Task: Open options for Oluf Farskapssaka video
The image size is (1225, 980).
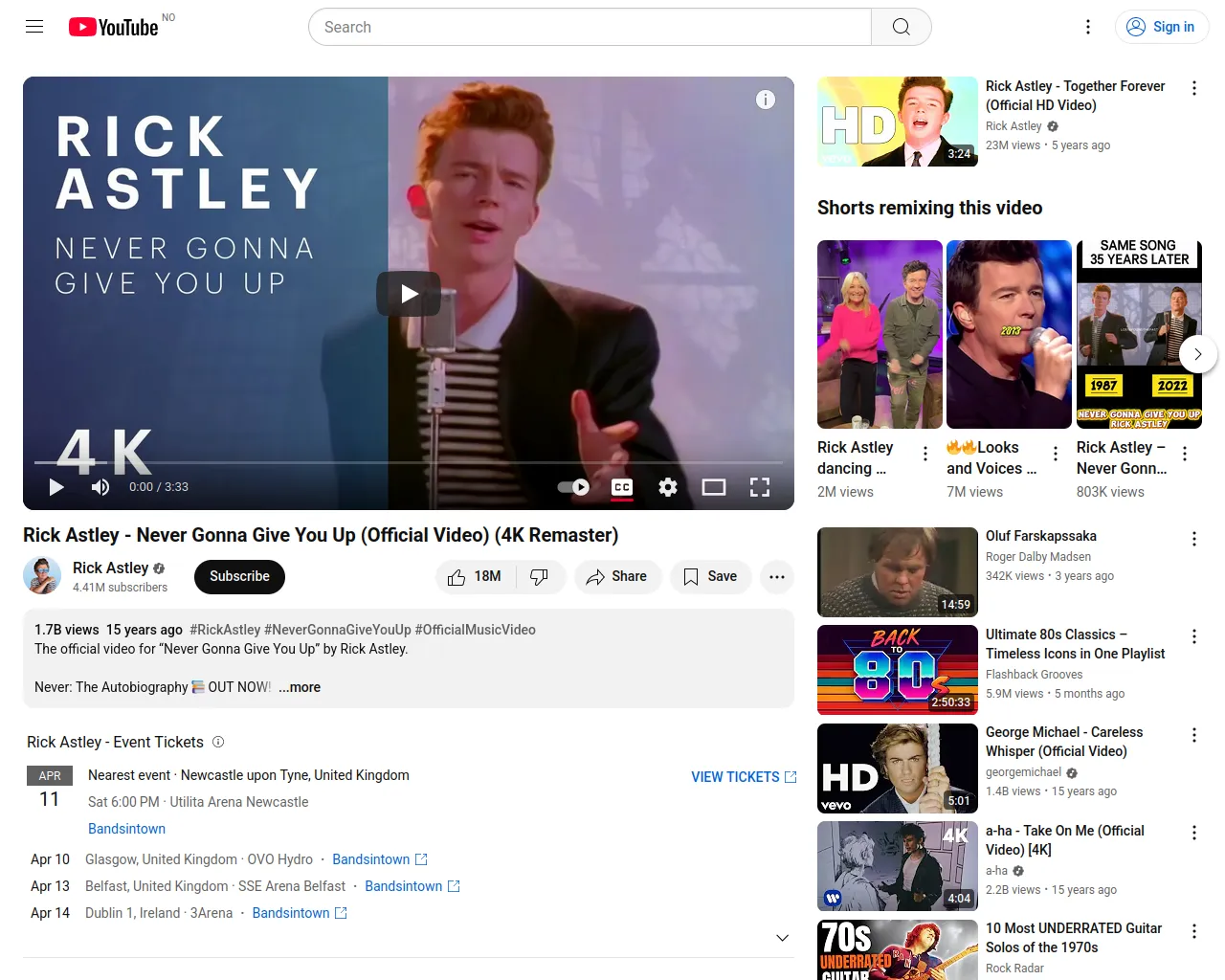Action: click(1194, 539)
